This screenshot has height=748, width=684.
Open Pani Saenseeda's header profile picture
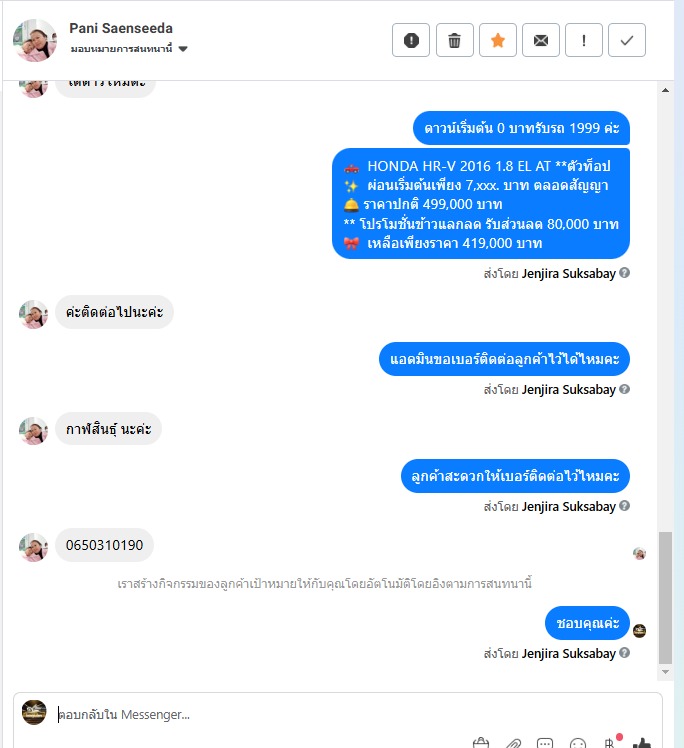coord(34,40)
